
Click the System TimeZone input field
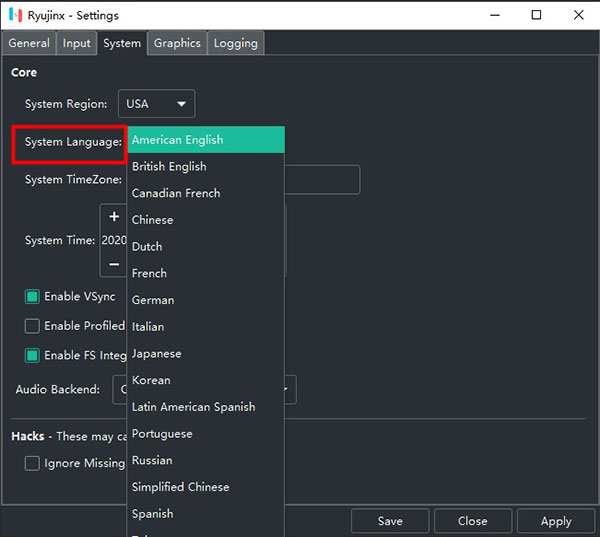tap(322, 180)
